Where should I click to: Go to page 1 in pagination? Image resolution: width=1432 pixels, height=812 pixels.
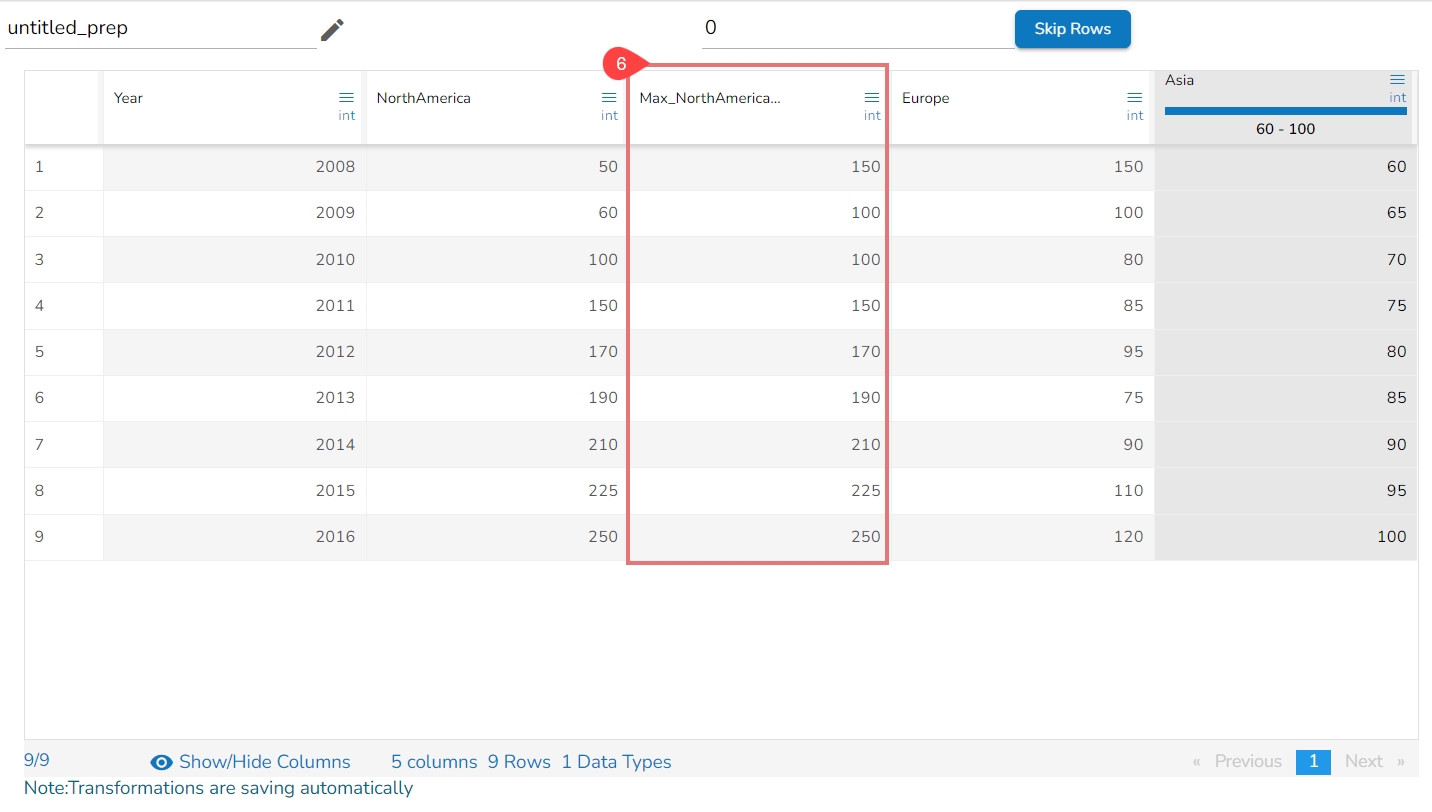pos(1313,762)
